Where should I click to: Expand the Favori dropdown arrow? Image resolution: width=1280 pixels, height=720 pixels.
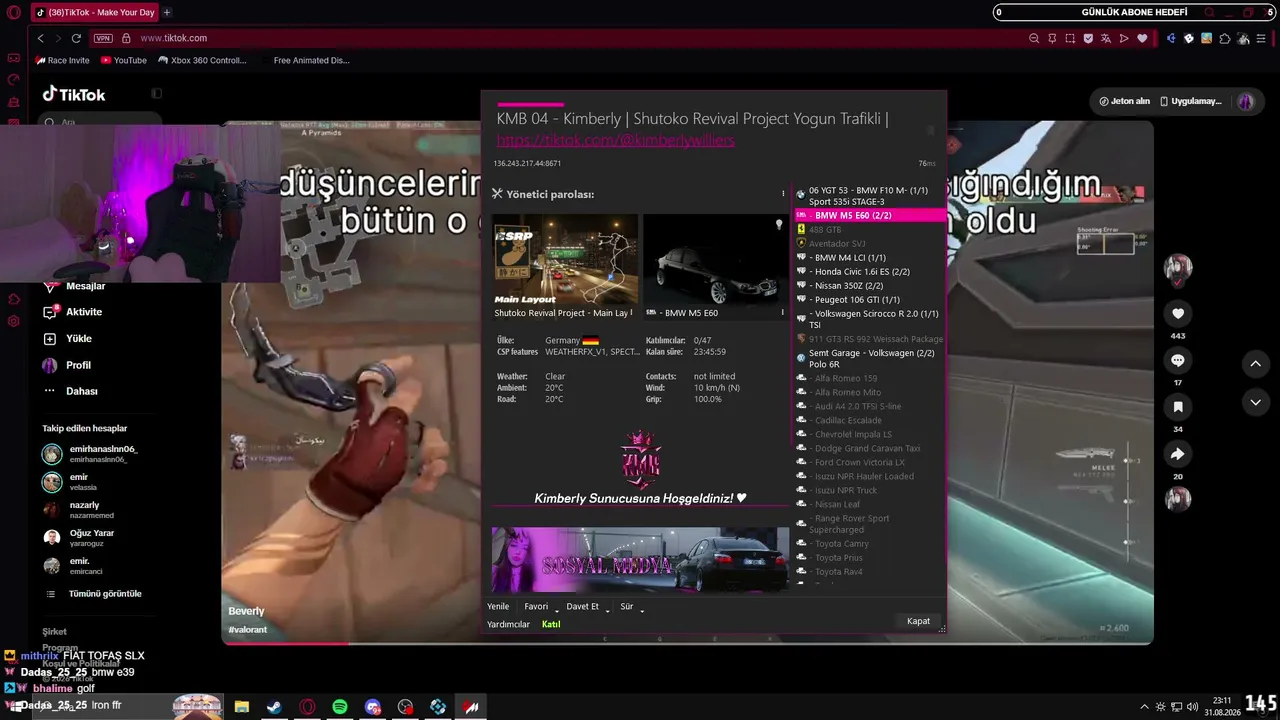click(x=557, y=609)
